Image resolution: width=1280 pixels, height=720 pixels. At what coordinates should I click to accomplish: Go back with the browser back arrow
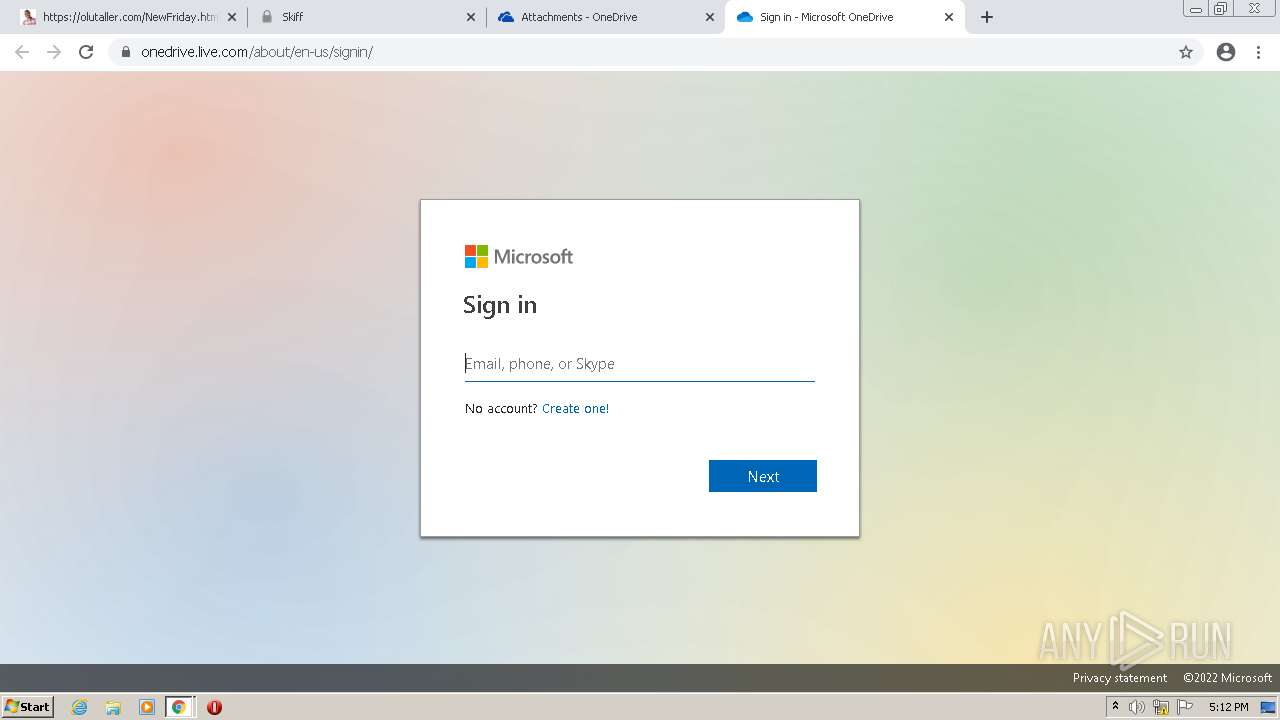[22, 52]
